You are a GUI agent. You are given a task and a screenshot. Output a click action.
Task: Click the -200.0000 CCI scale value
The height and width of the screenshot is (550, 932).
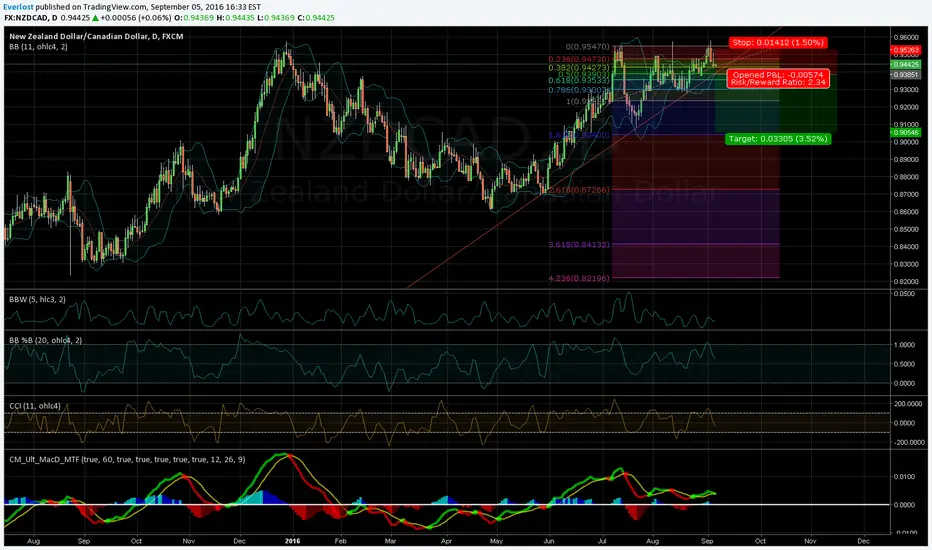pyautogui.click(x=907, y=442)
